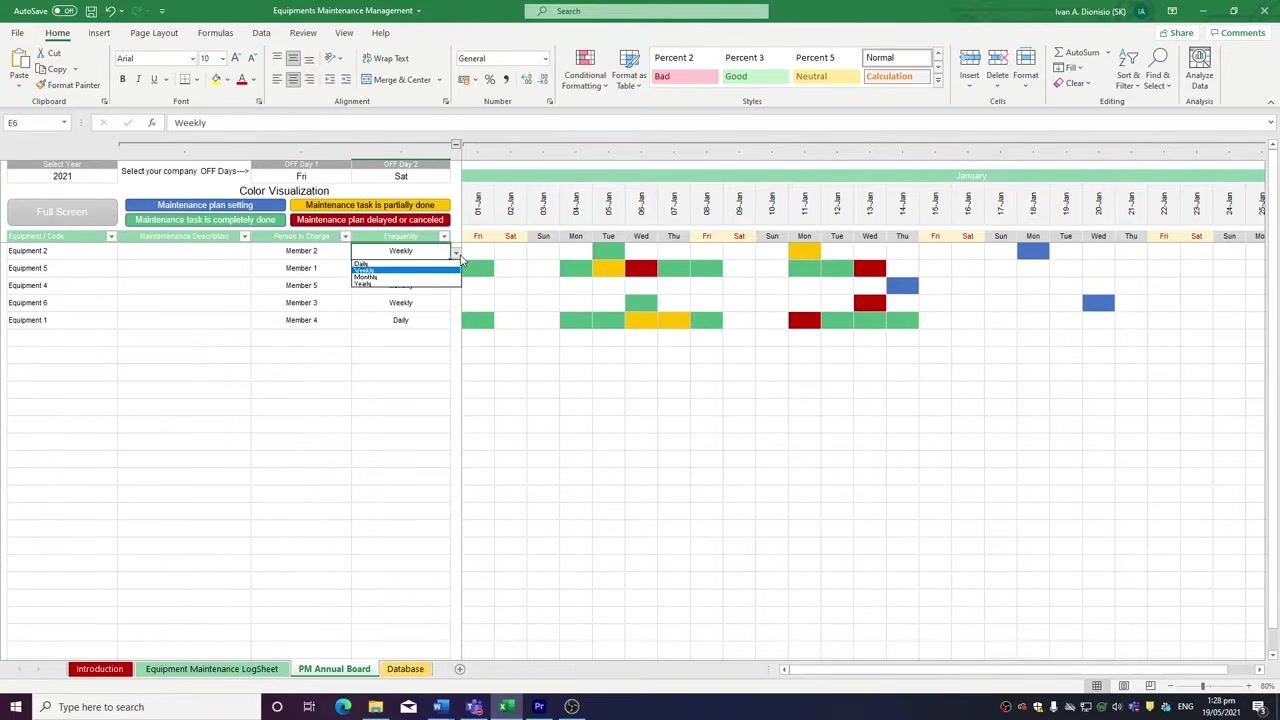
Task: Open Format as Table
Action: pyautogui.click(x=629, y=70)
